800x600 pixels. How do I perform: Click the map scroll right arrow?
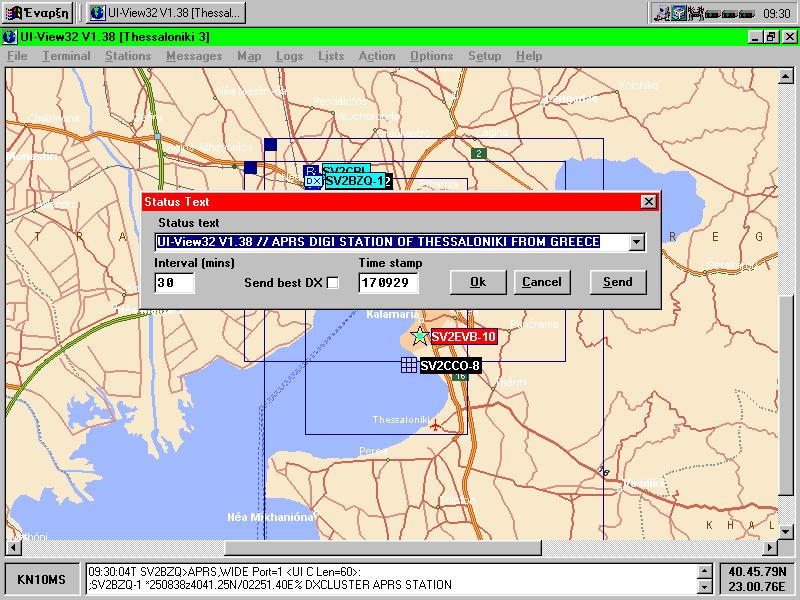770,548
